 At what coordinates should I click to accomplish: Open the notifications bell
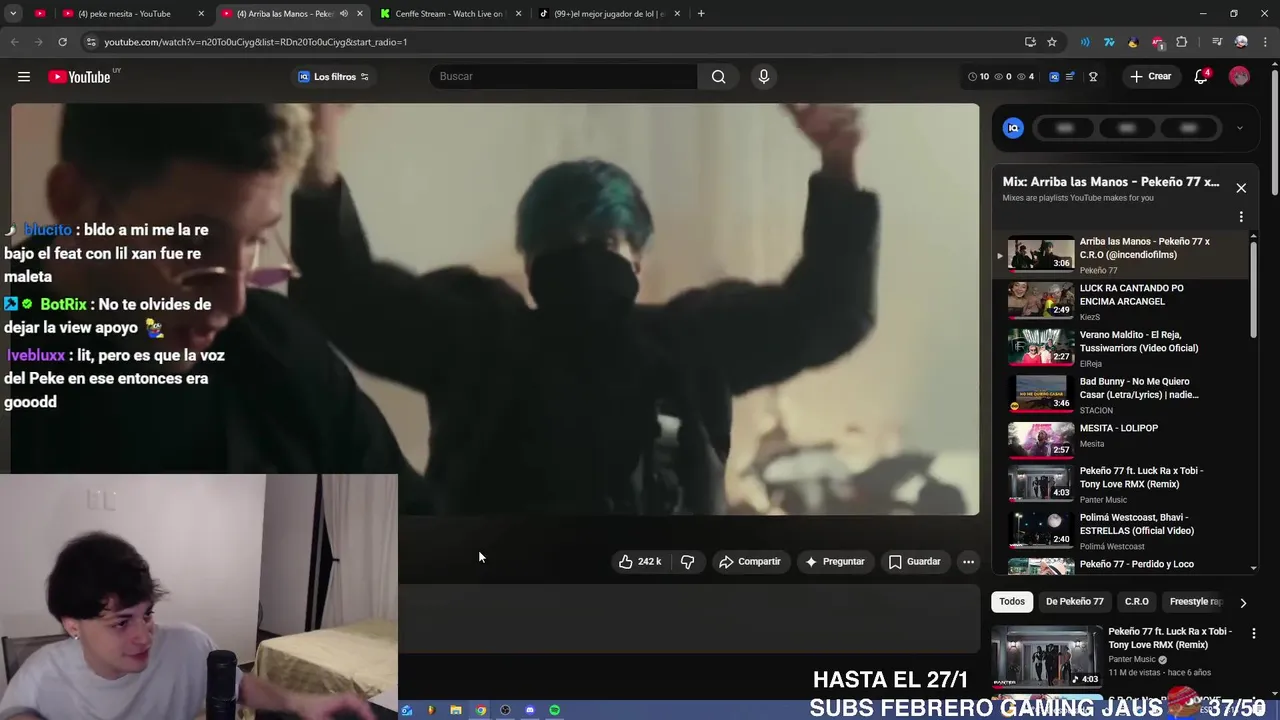(x=1201, y=77)
